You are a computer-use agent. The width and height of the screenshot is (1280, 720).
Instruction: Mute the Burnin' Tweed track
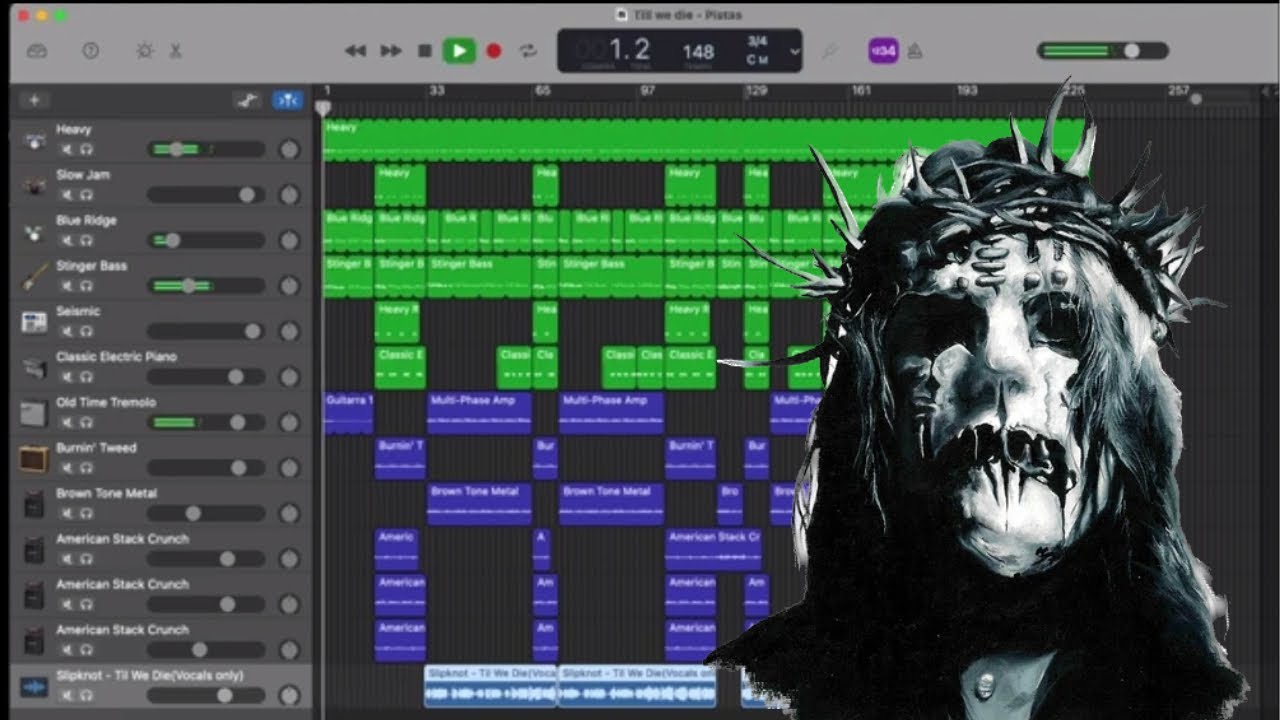point(68,468)
